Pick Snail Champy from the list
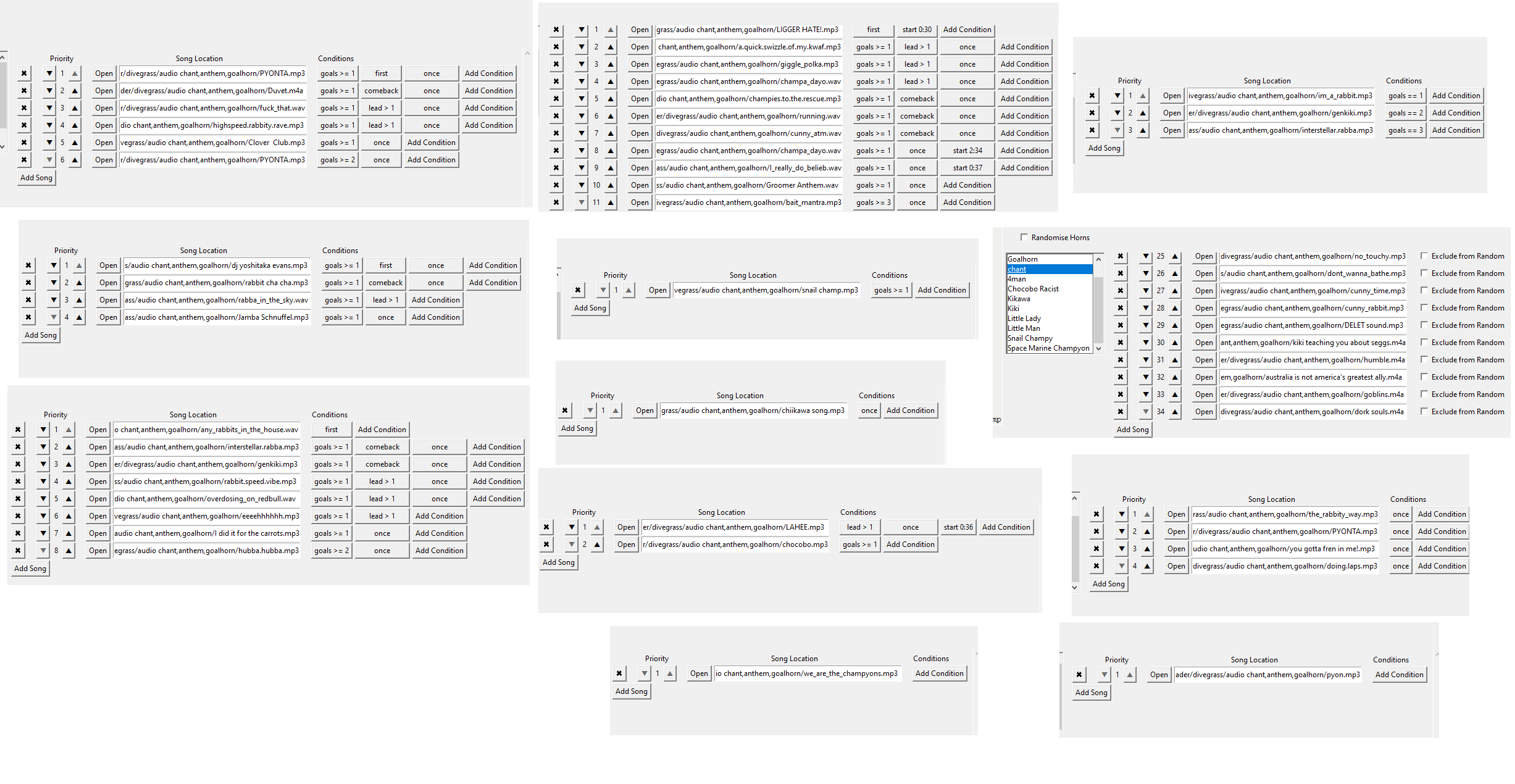The width and height of the screenshot is (1515, 784). [1050, 338]
